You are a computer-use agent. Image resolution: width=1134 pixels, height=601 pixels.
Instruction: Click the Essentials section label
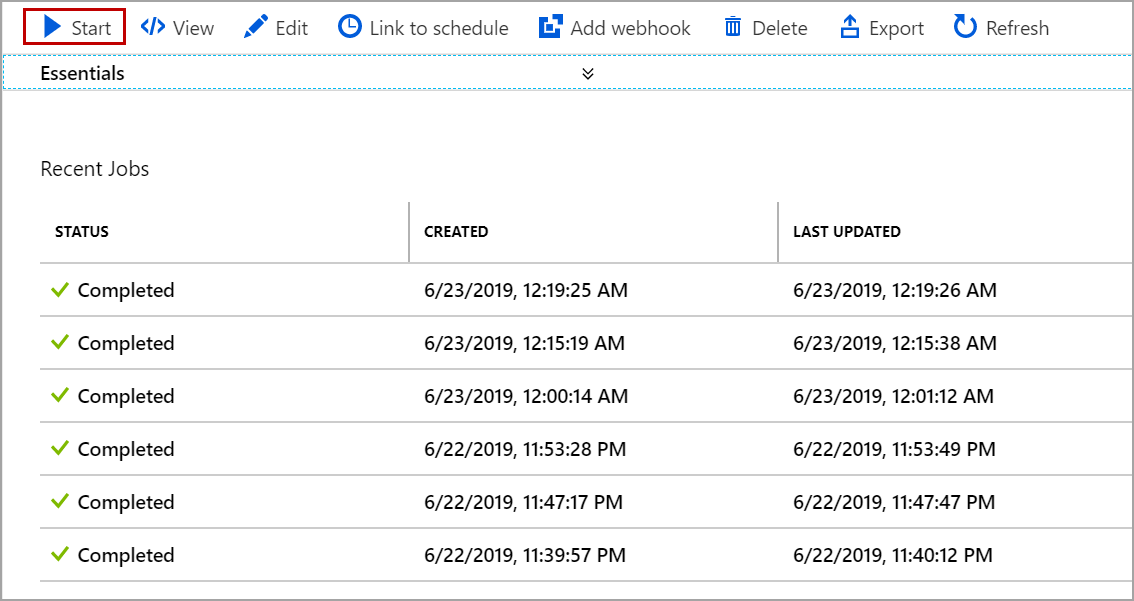point(82,73)
